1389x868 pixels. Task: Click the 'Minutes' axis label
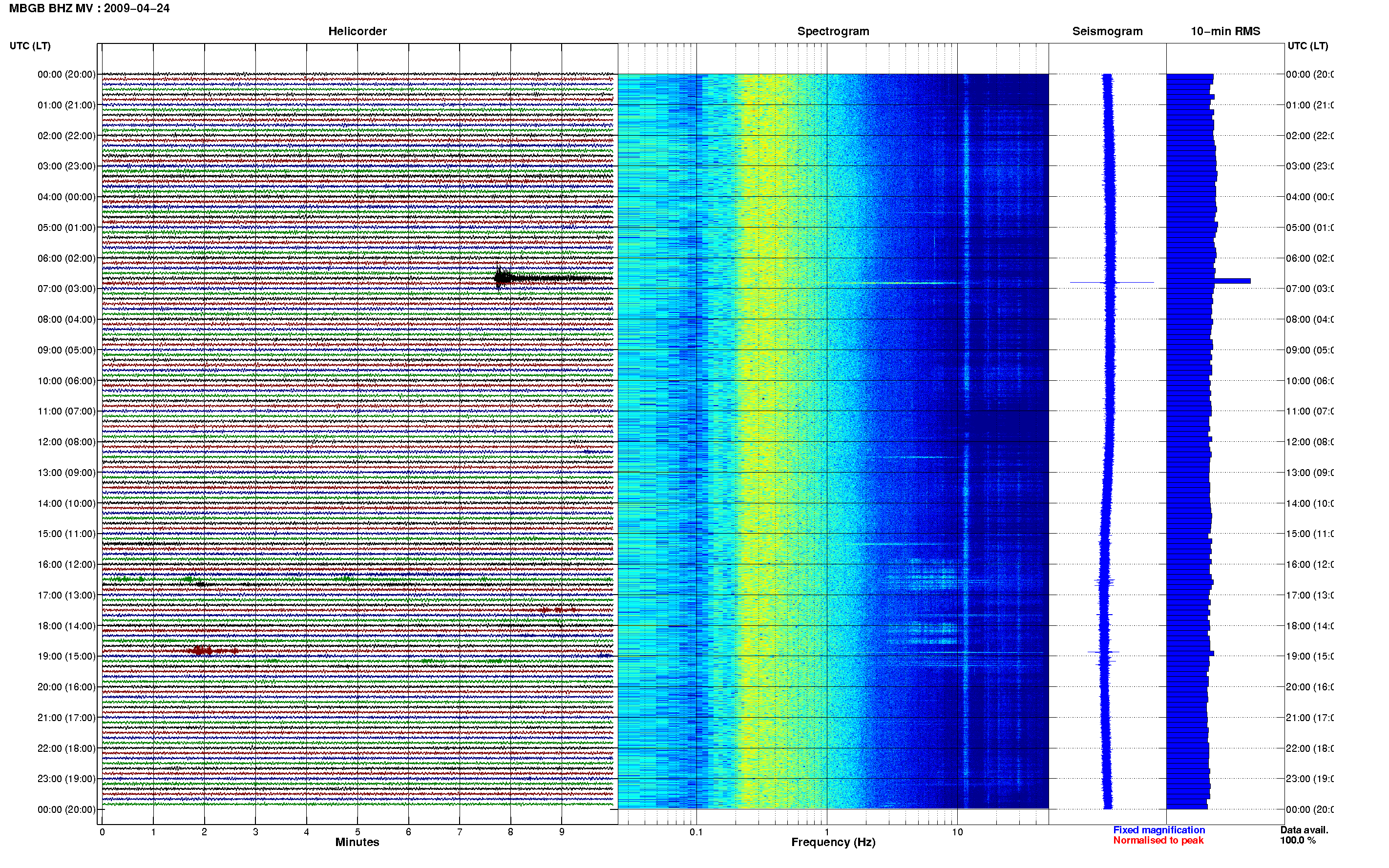(x=357, y=842)
